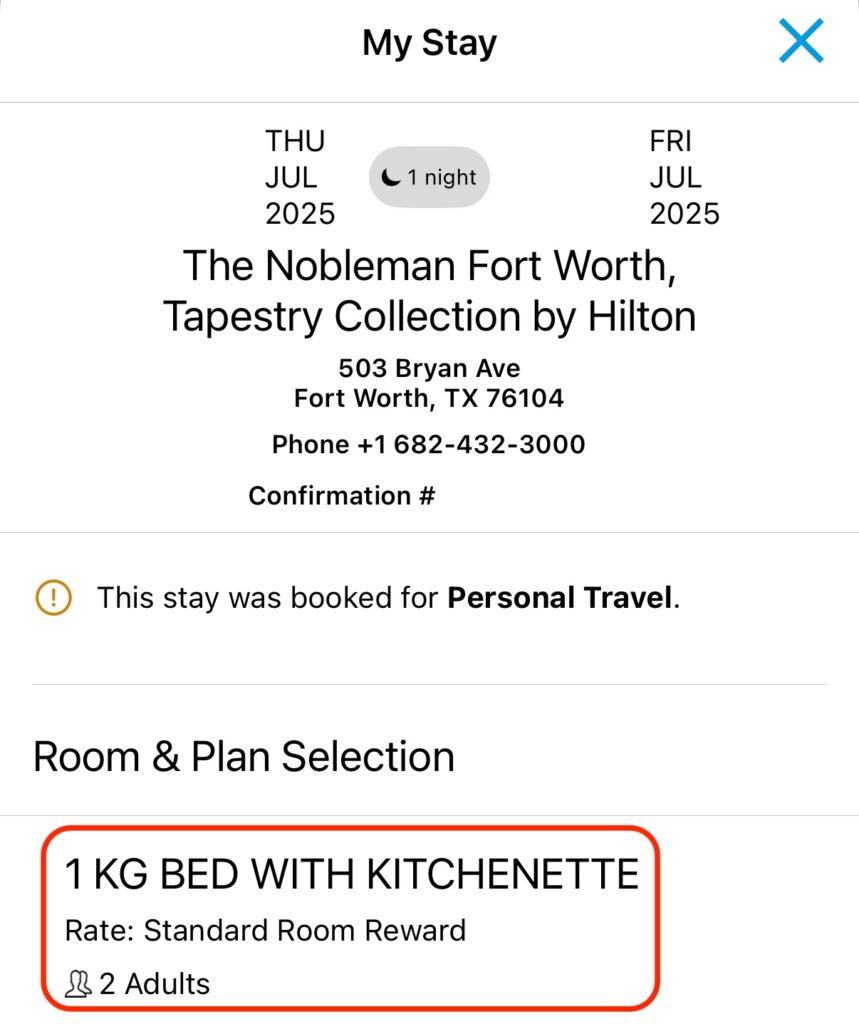Tap the THU JUL 2025 check-in date

(300, 177)
